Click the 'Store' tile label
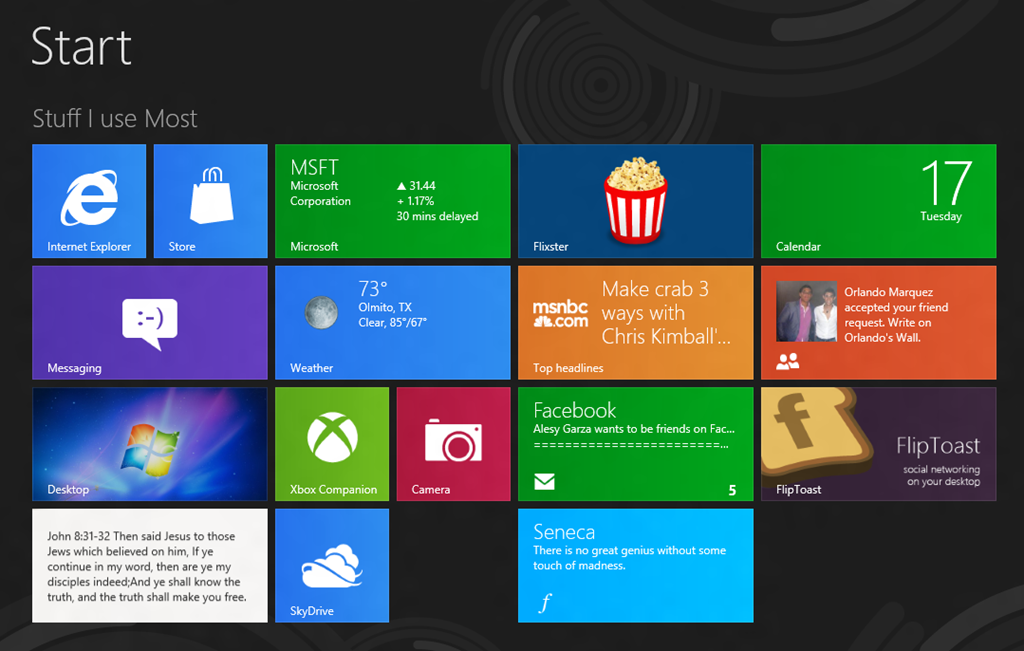This screenshot has height=651, width=1024. click(182, 247)
